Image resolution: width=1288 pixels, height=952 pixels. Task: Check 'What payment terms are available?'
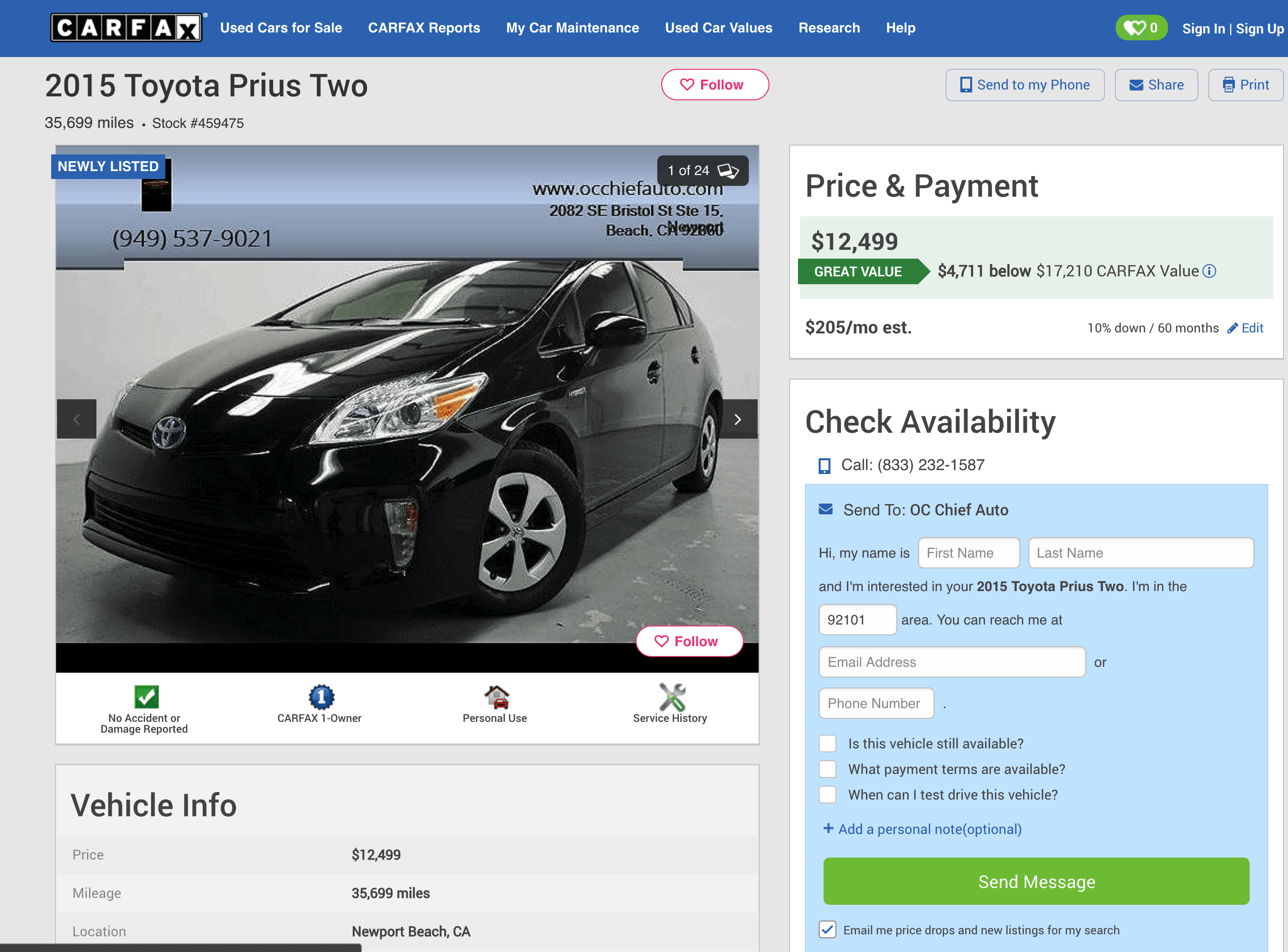(x=828, y=769)
